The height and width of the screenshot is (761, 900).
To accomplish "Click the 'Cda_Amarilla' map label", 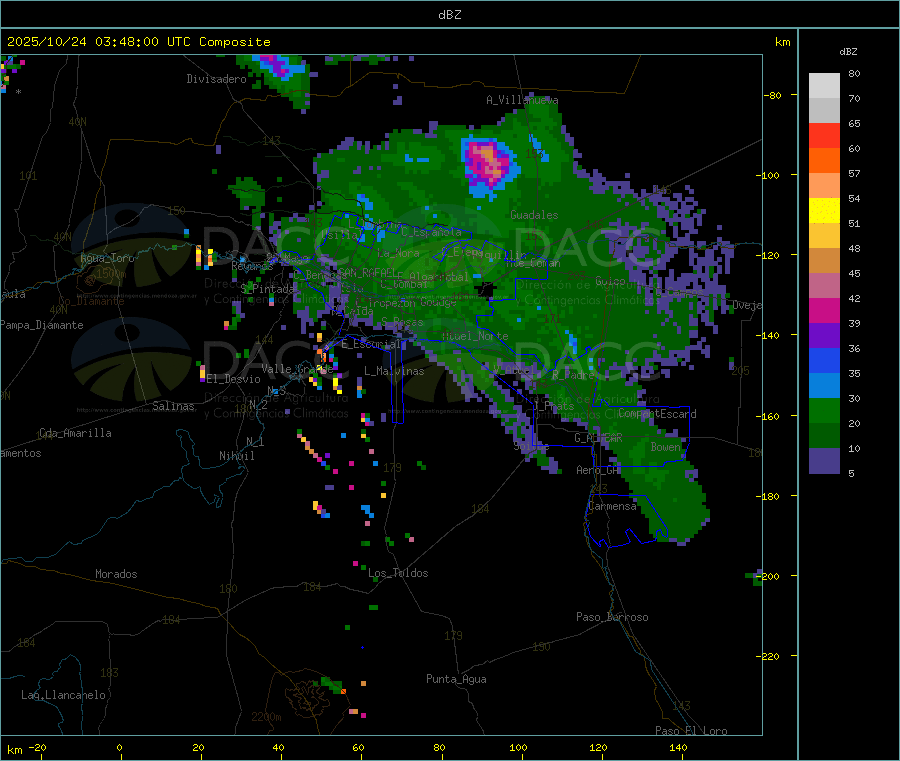I will click(75, 433).
